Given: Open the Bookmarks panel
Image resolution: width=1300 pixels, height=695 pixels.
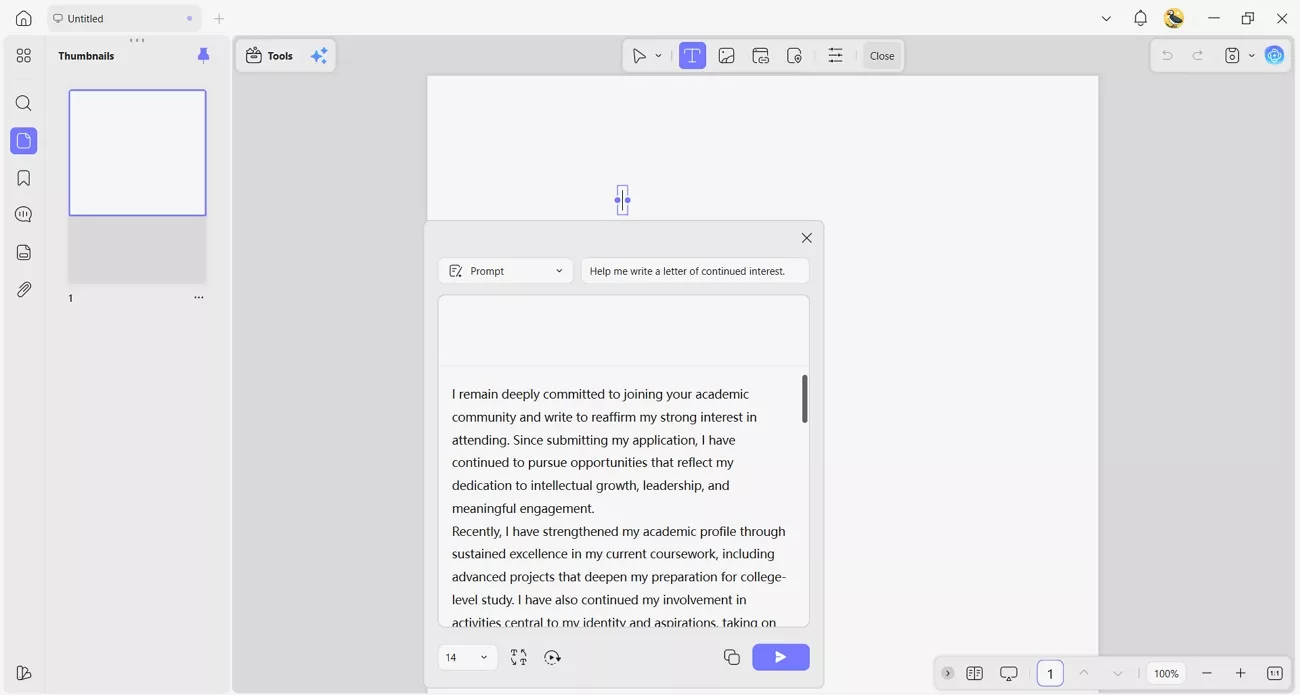Looking at the screenshot, I should [24, 177].
